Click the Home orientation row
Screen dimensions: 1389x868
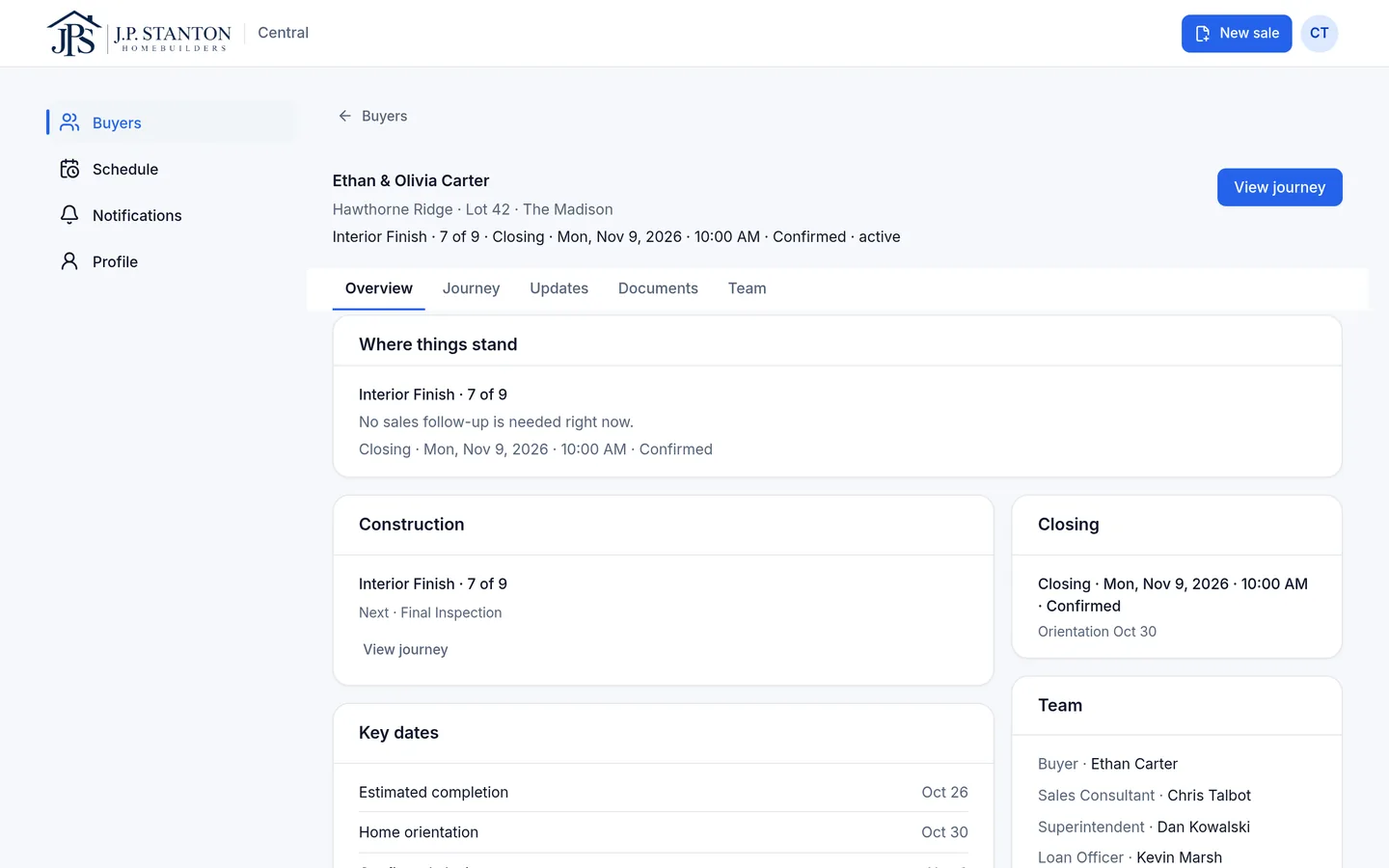pos(664,832)
